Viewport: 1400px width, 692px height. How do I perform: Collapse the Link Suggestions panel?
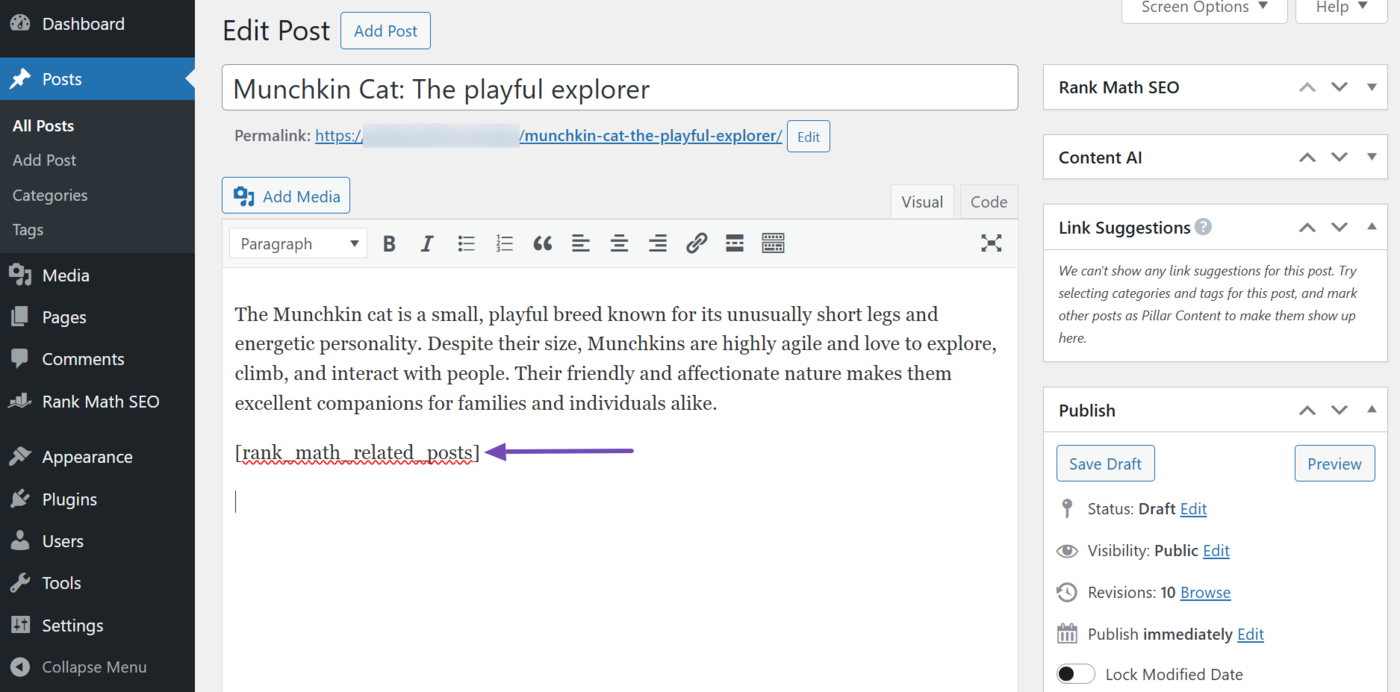click(x=1371, y=227)
